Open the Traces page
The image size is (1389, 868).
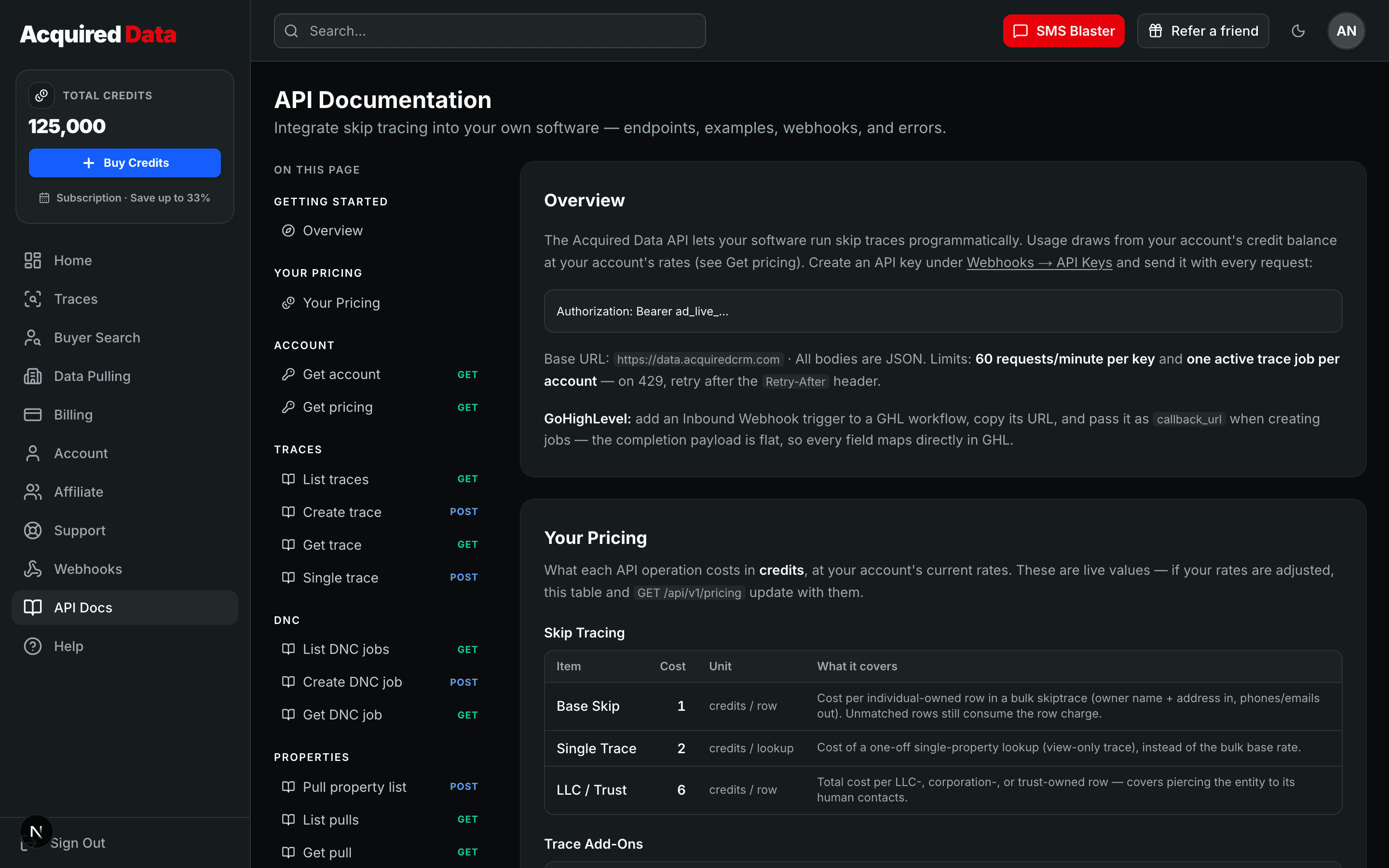tap(124, 299)
